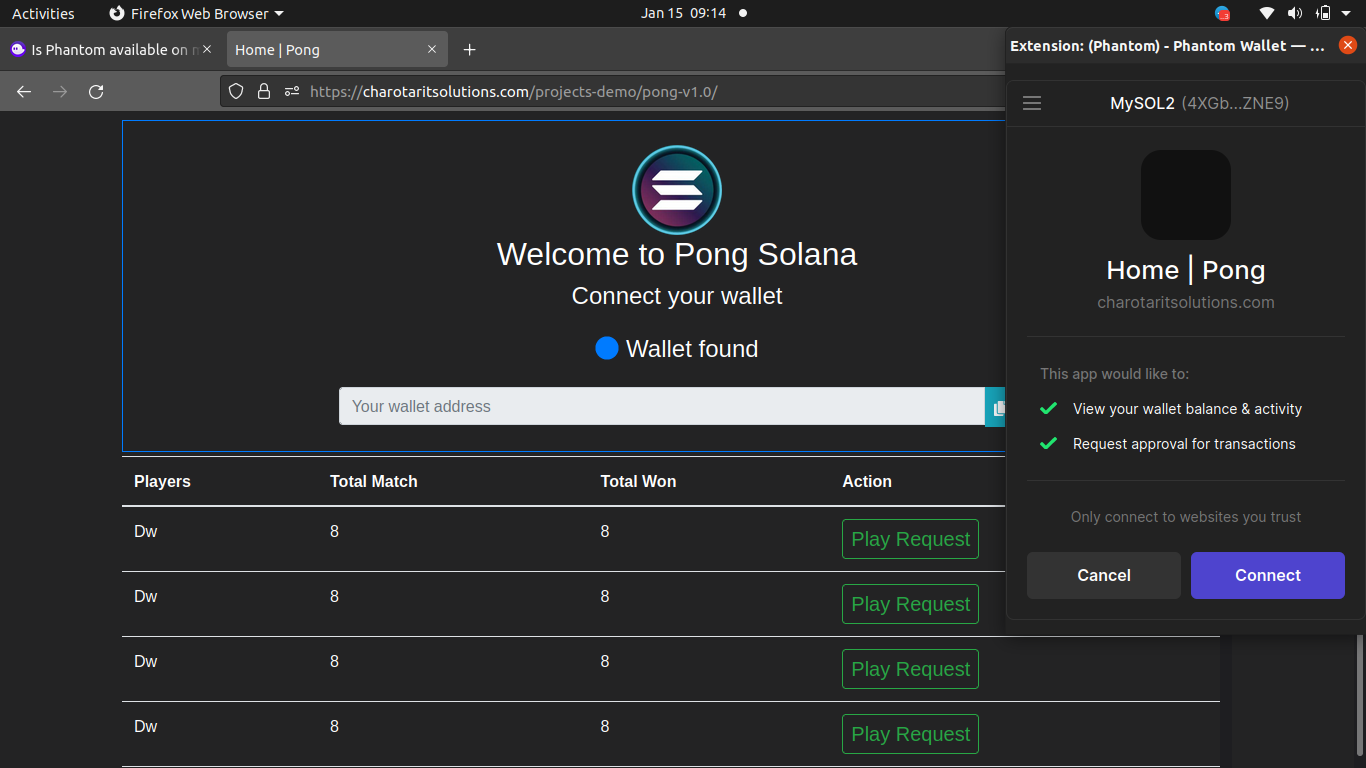This screenshot has width=1366, height=768.
Task: Click Play Request in the first Dw row
Action: (x=910, y=539)
